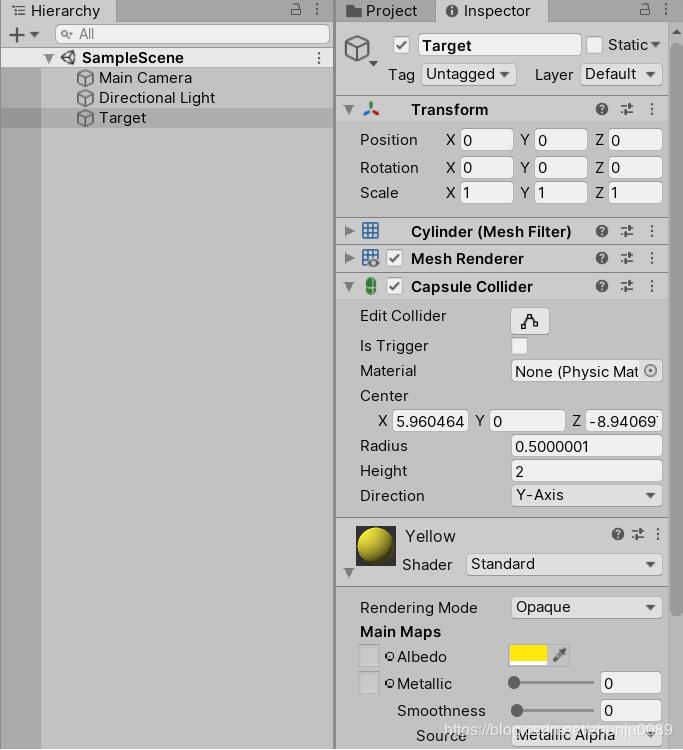Click the Physic Material object picker circle
683x750 pixels.
650,371
